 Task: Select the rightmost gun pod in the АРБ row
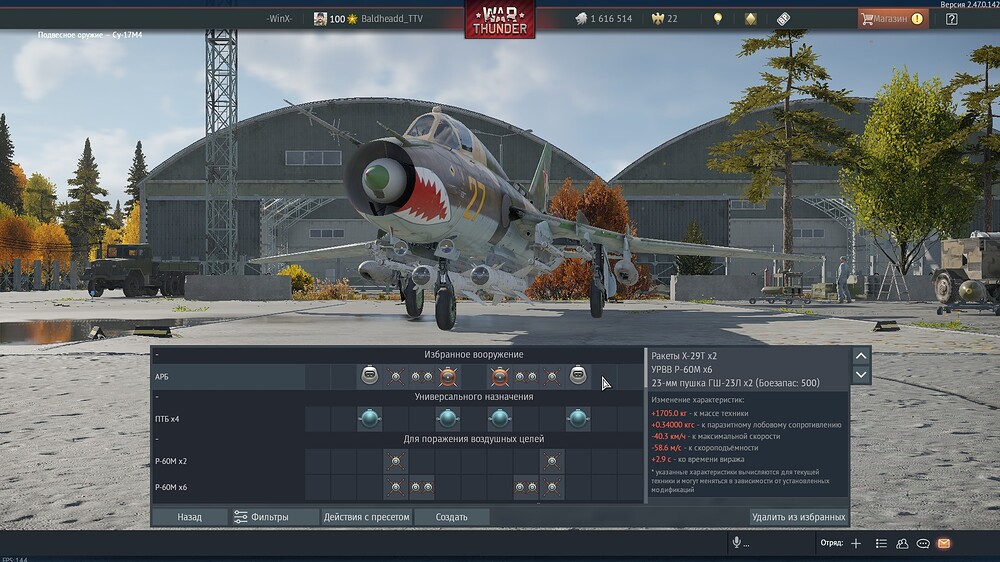pyautogui.click(x=578, y=376)
